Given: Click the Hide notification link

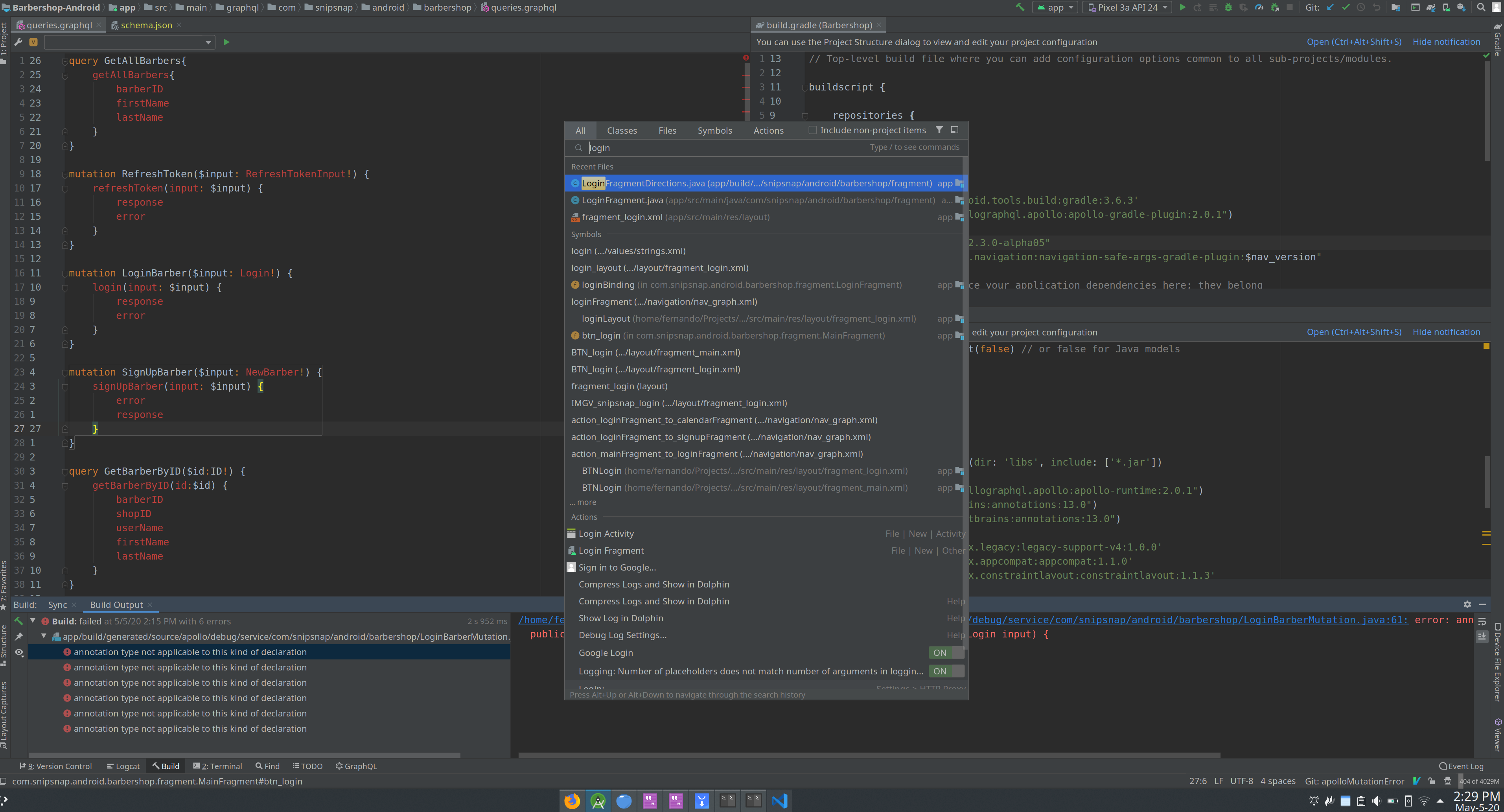Looking at the screenshot, I should (1446, 41).
